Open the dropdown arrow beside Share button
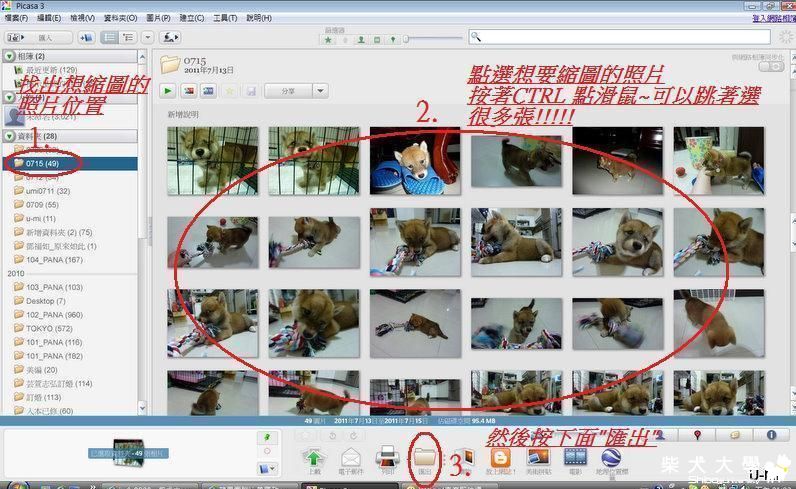 [x=320, y=91]
